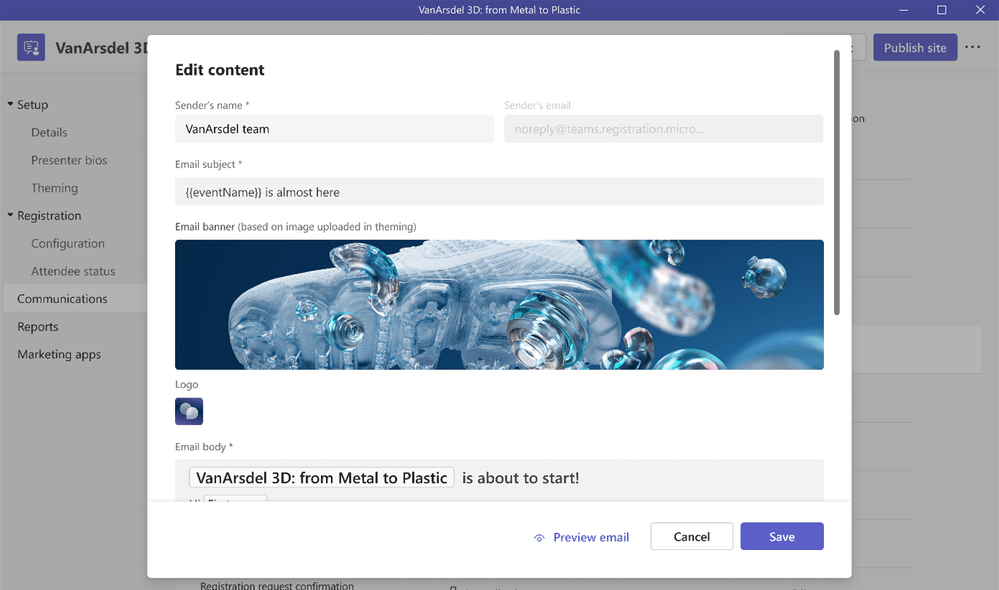
Task: Open the Theming settings
Action: pyautogui.click(x=54, y=188)
